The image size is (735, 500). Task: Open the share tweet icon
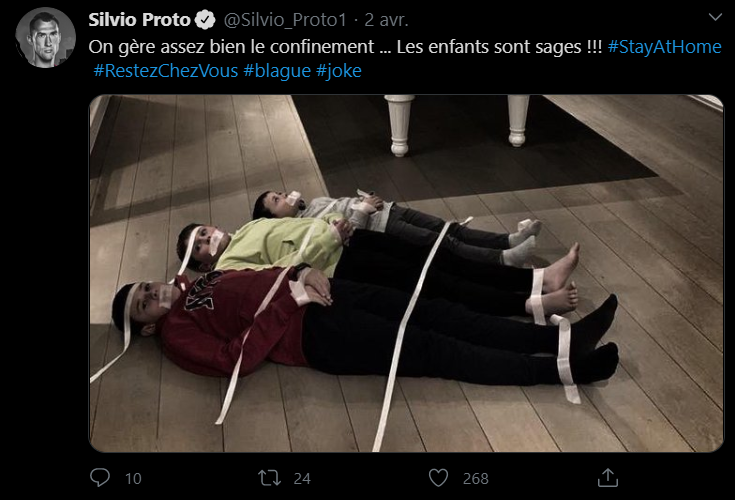coord(608,478)
